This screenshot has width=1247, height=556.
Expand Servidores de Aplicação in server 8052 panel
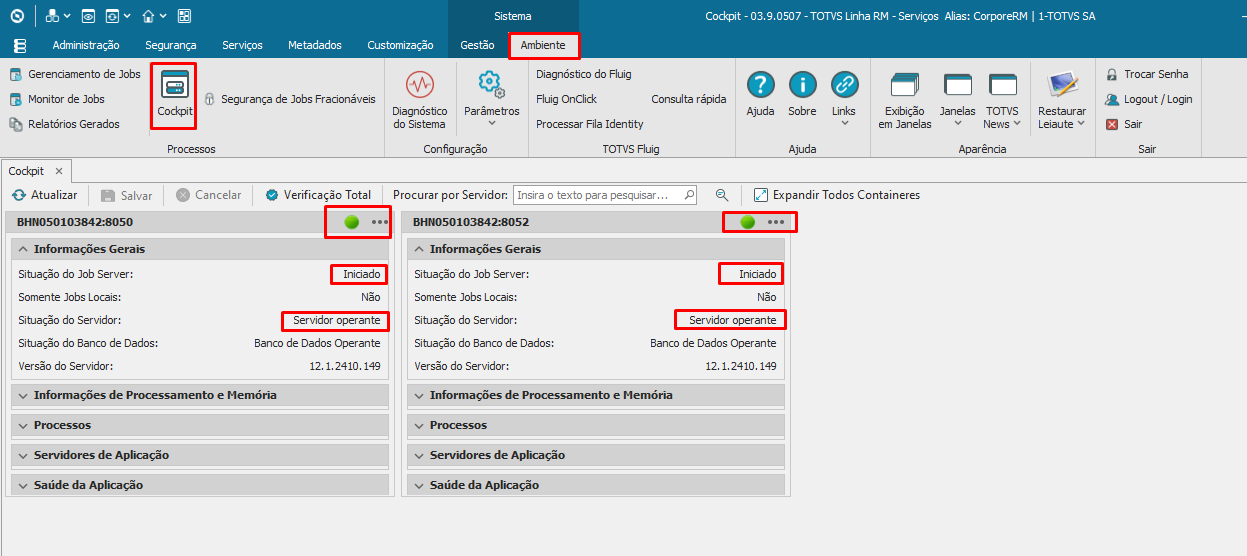click(596, 455)
